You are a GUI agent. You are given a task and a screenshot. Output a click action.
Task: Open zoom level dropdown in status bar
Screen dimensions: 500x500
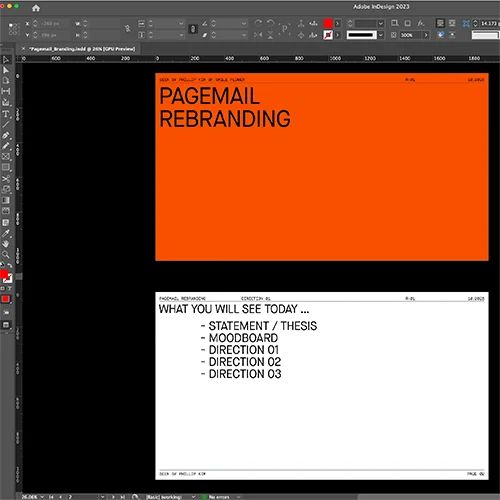pyautogui.click(x=42, y=497)
